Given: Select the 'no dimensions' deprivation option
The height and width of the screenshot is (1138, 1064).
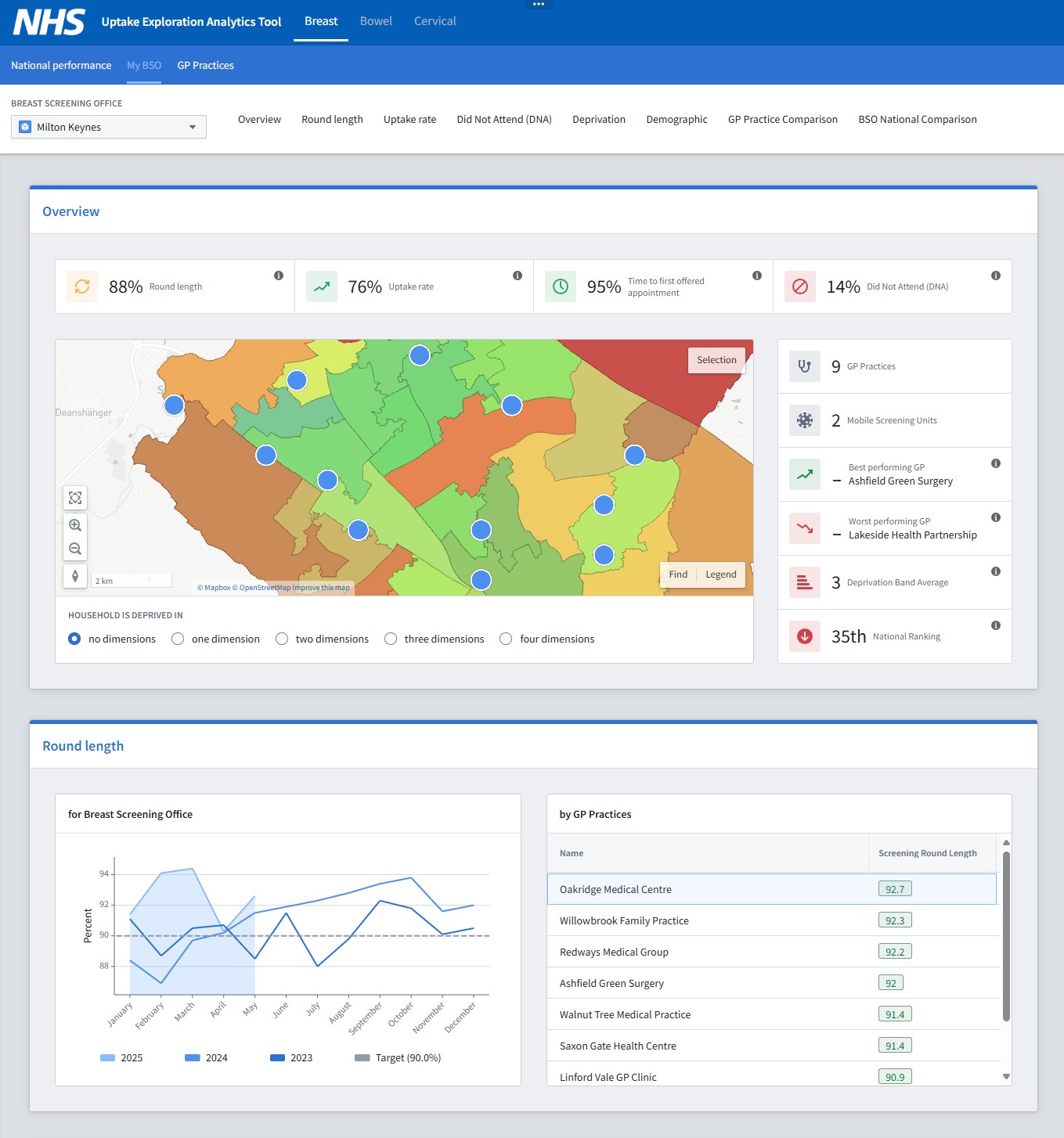Looking at the screenshot, I should [x=74, y=639].
